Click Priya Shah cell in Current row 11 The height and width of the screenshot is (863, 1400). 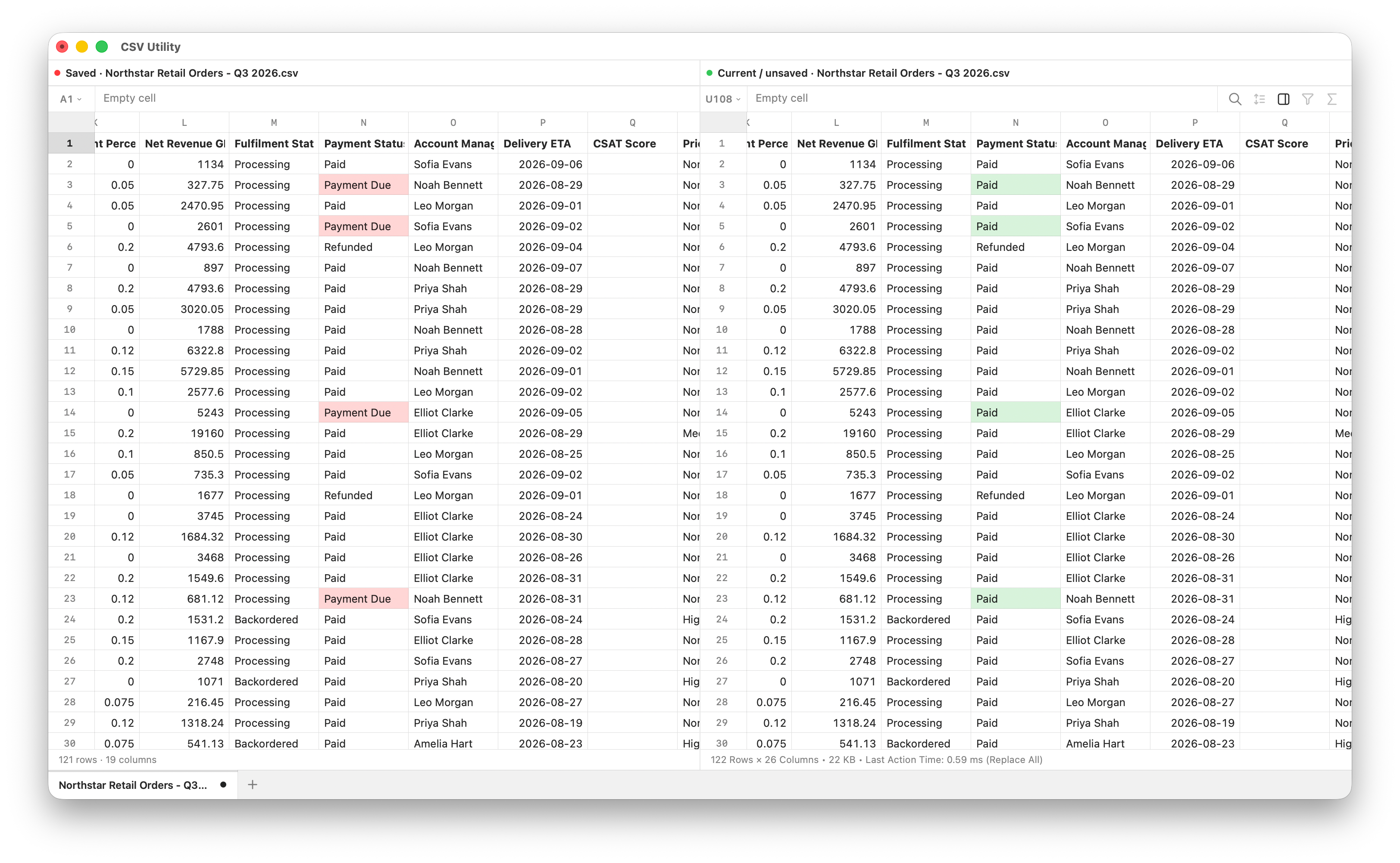(1105, 350)
